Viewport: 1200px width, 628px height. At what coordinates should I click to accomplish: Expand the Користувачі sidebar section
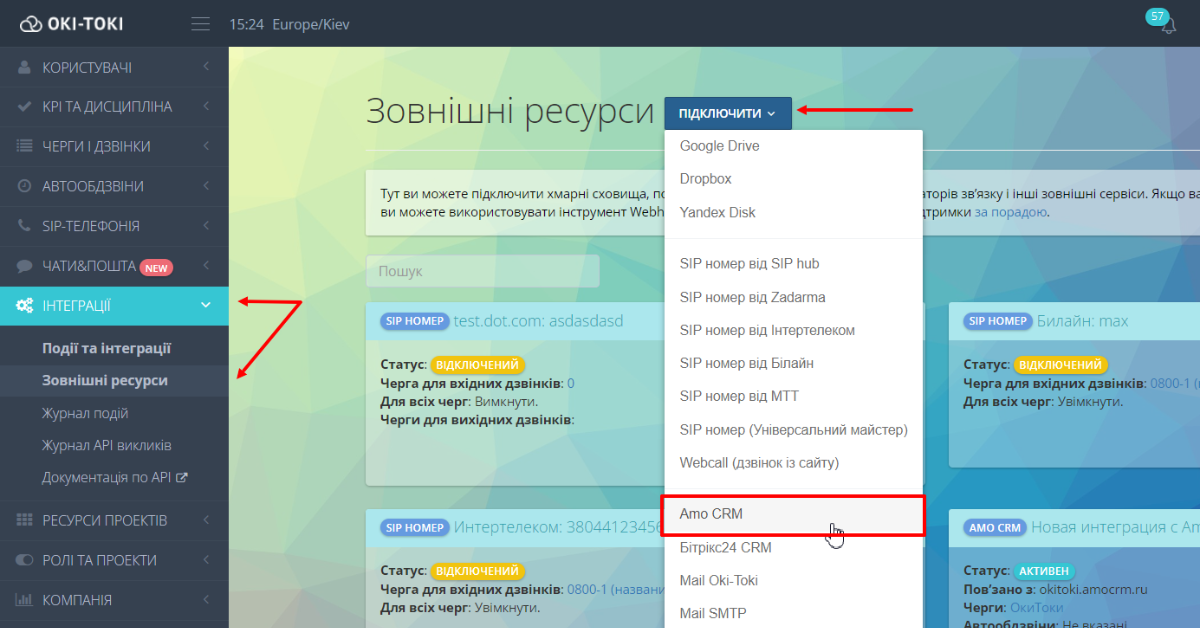point(114,67)
